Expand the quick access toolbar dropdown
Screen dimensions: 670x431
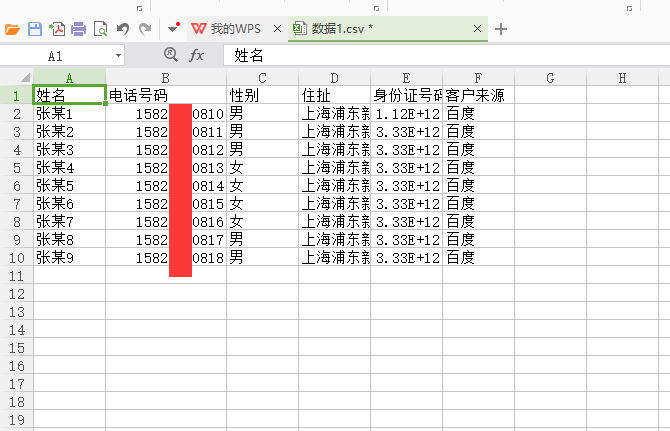coord(172,29)
